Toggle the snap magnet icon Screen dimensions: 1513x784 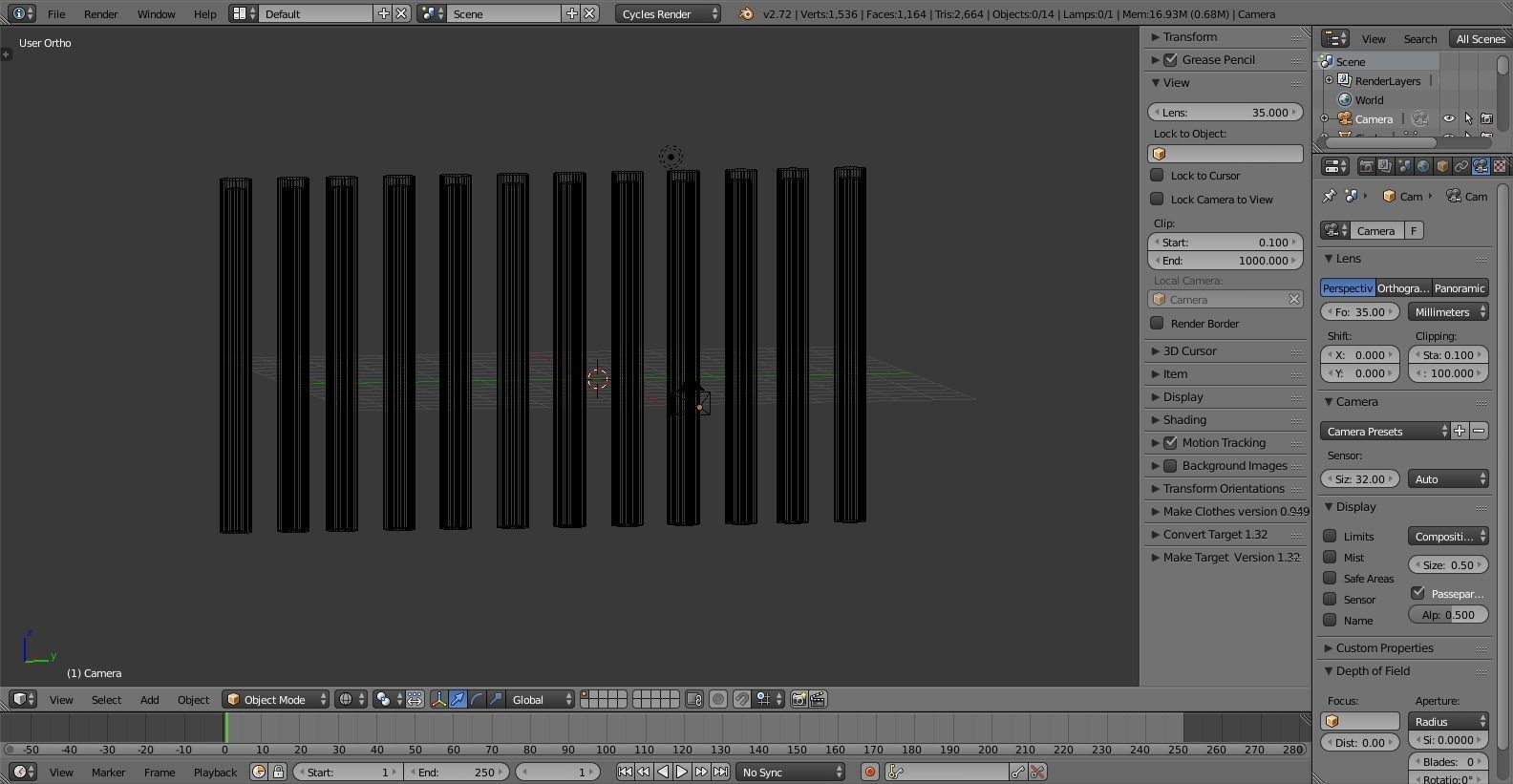click(x=742, y=700)
